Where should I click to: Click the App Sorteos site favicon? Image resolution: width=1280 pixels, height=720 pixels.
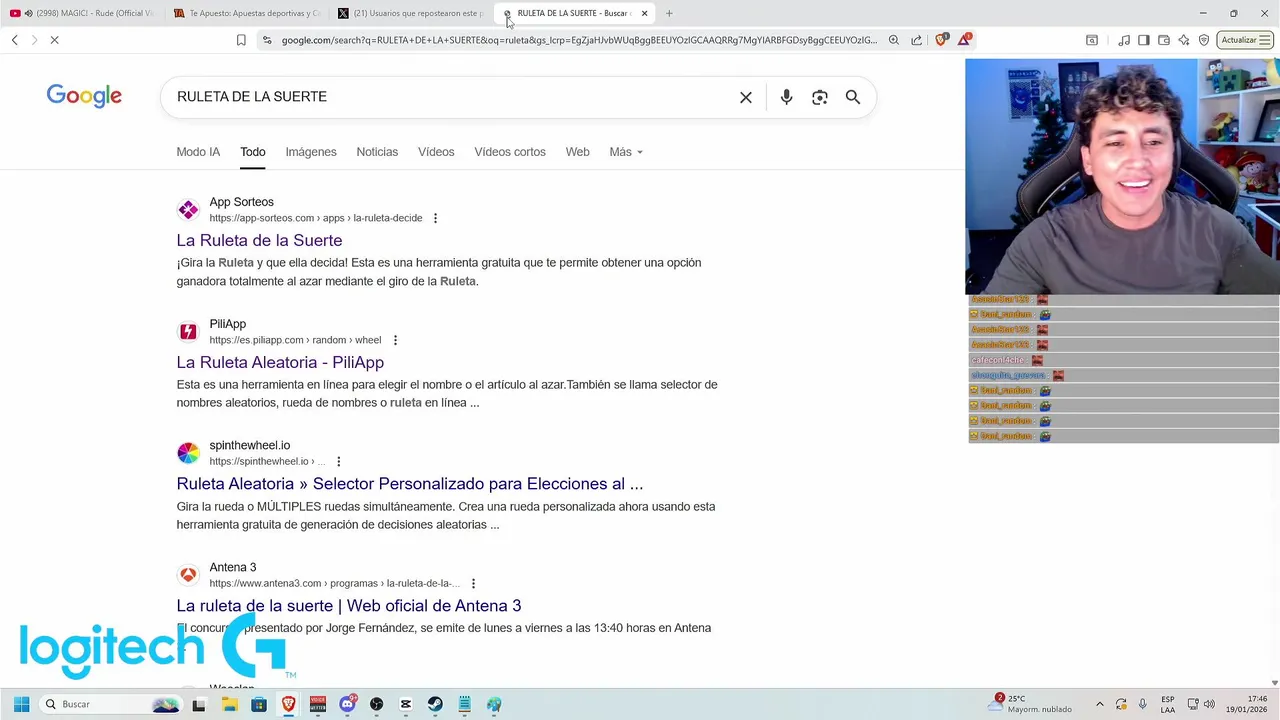click(188, 210)
